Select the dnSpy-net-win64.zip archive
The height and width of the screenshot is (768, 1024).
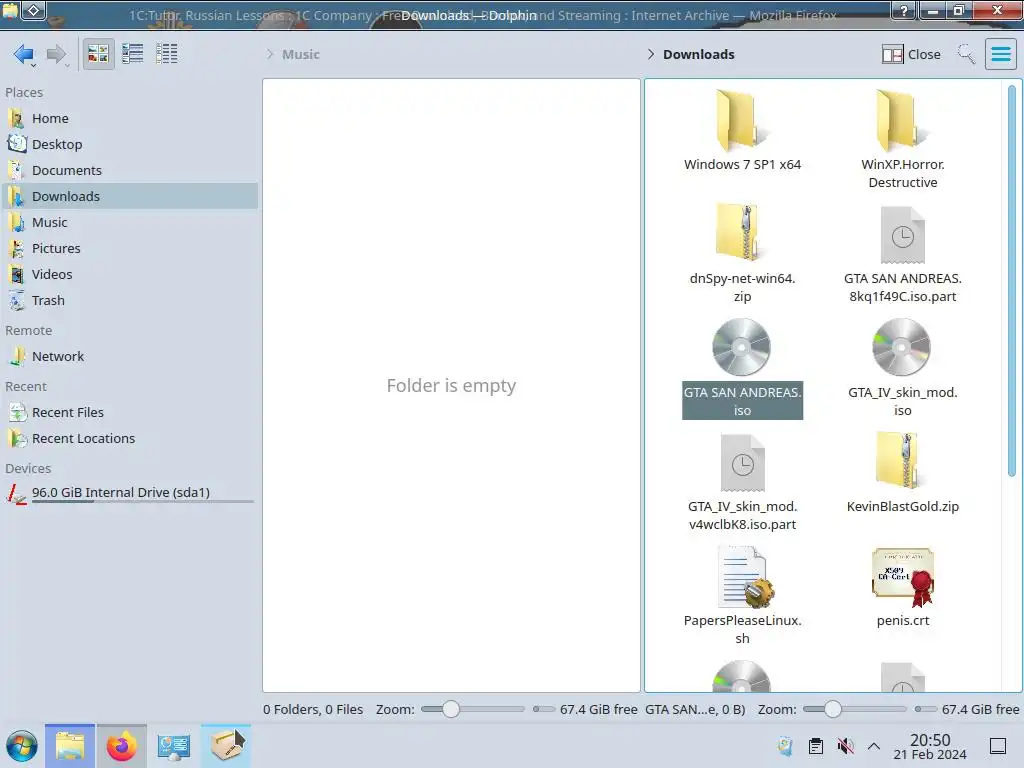[742, 253]
